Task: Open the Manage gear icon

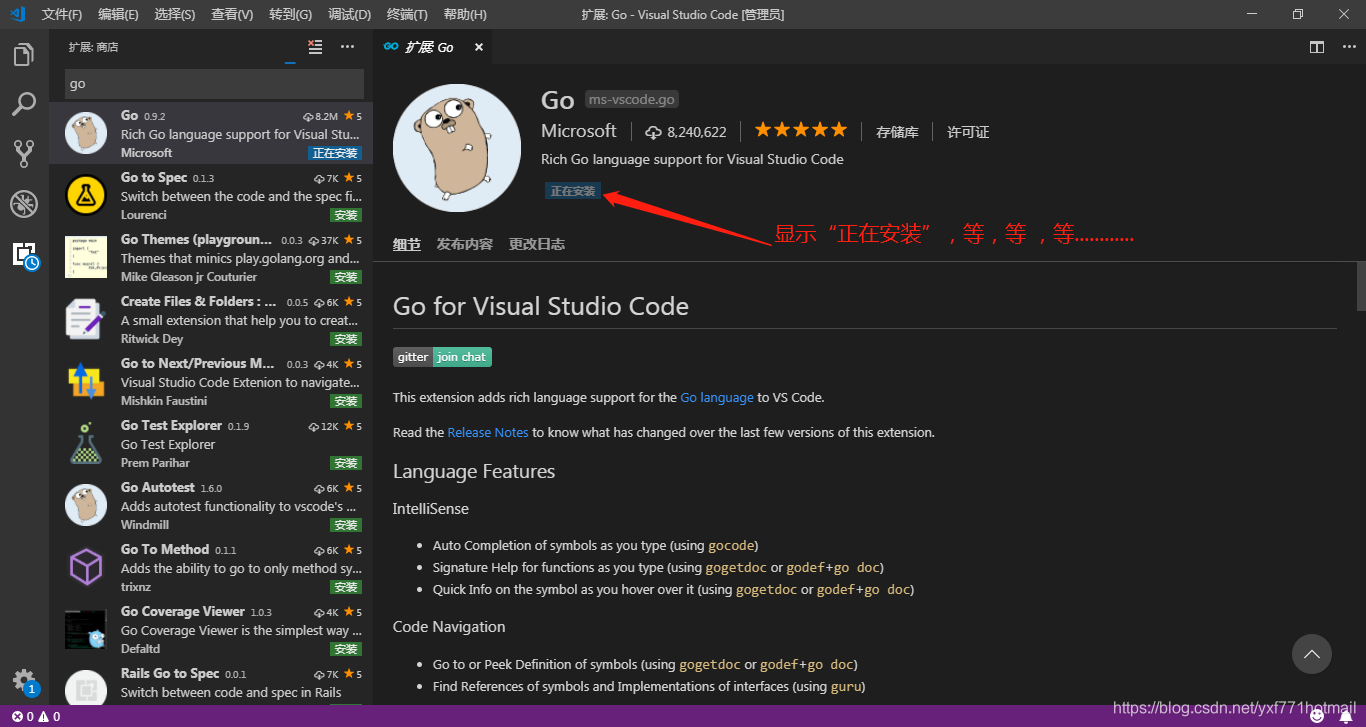Action: (x=24, y=681)
